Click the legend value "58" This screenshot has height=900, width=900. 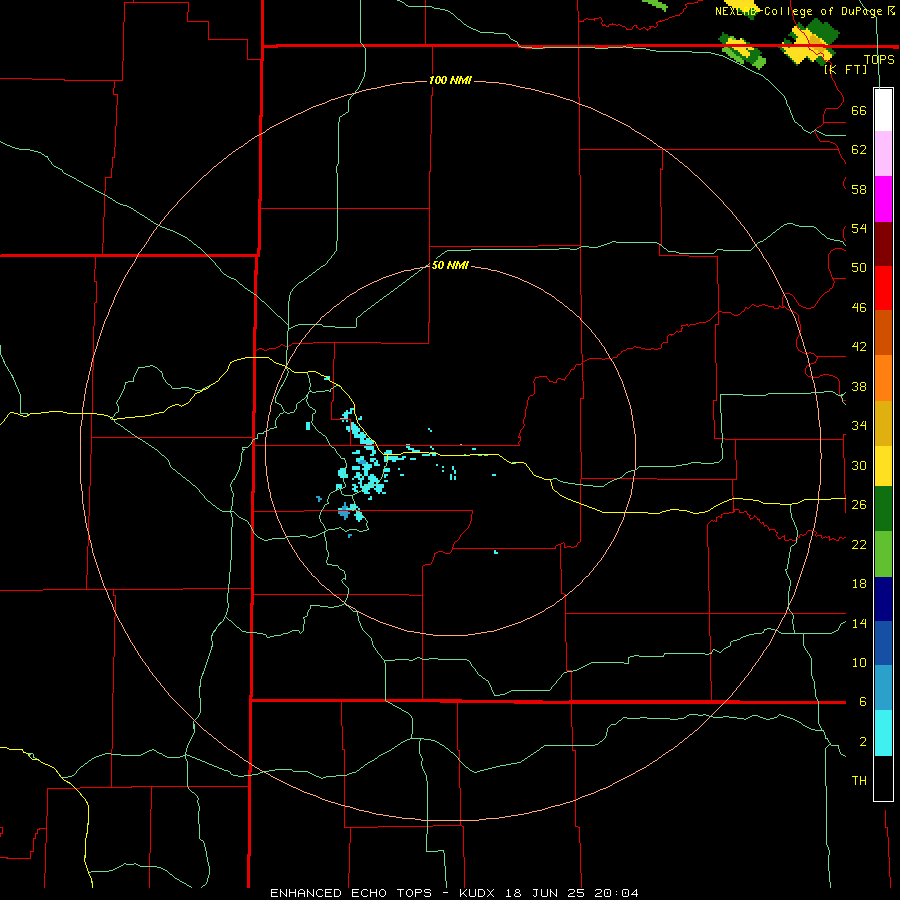(859, 189)
